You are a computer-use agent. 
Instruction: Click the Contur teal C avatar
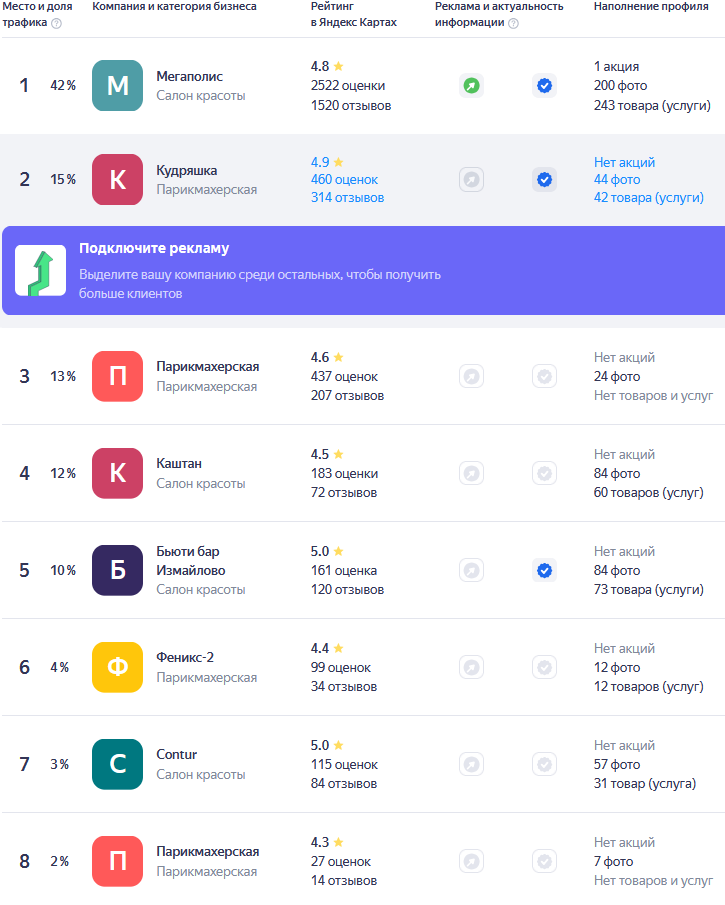[x=117, y=764]
